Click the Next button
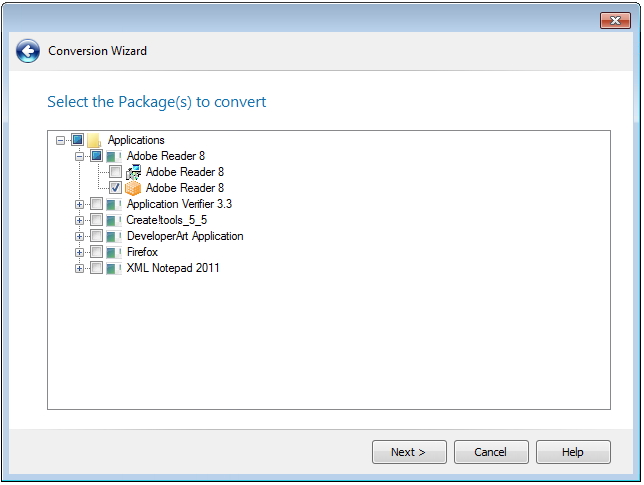Viewport: 644px width, 485px height. click(x=409, y=452)
